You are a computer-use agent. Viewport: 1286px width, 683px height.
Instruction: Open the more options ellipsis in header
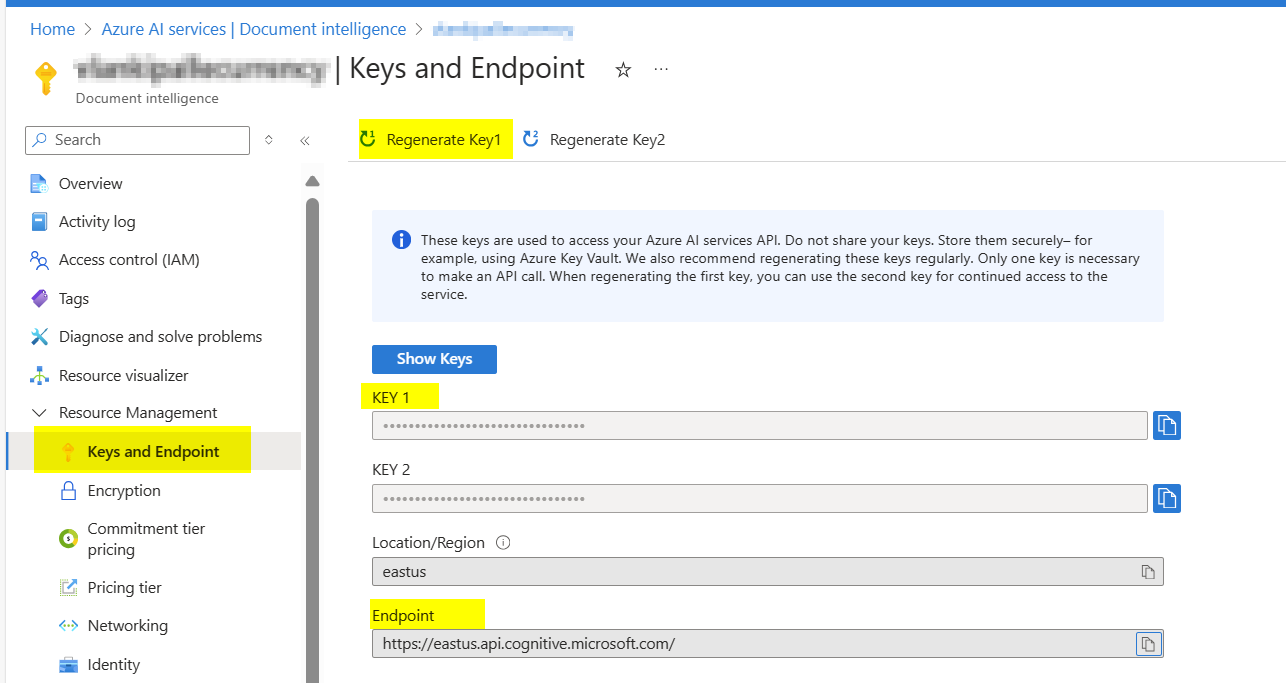(x=661, y=69)
